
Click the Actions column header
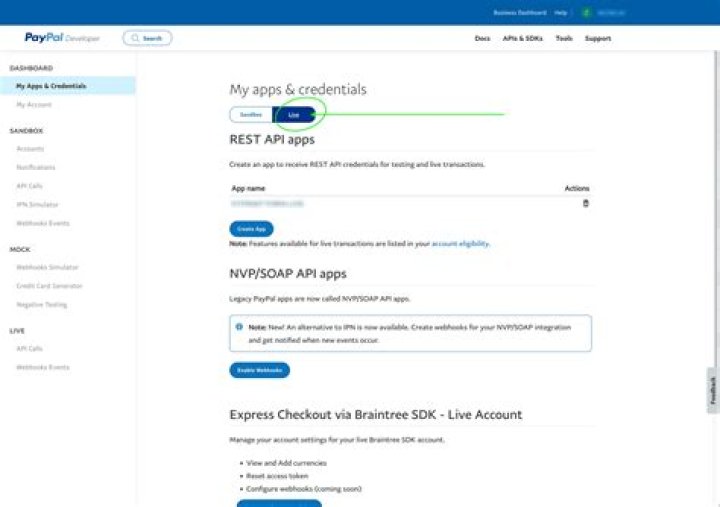(x=577, y=188)
